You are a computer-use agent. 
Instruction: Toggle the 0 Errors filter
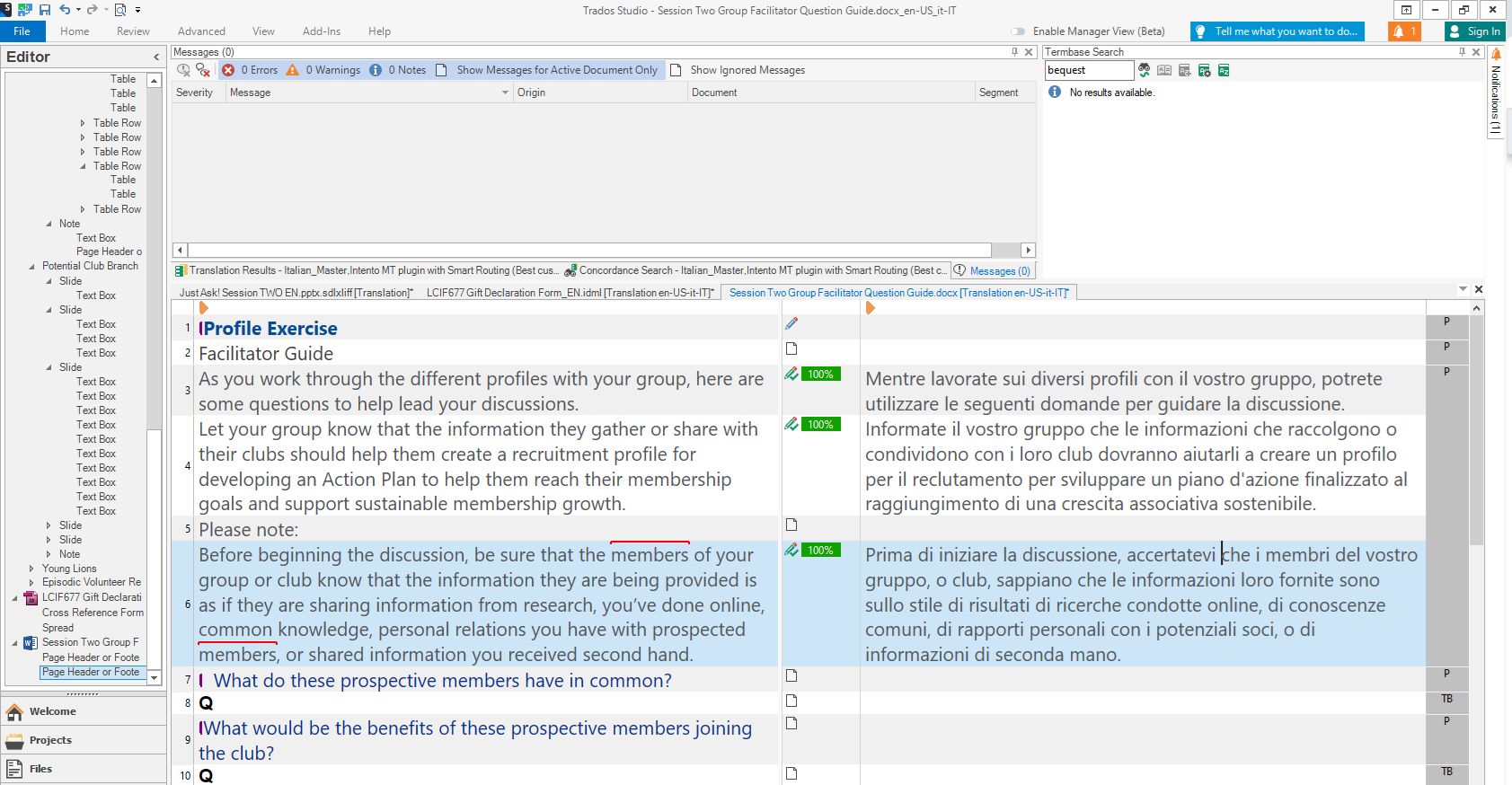click(x=250, y=70)
